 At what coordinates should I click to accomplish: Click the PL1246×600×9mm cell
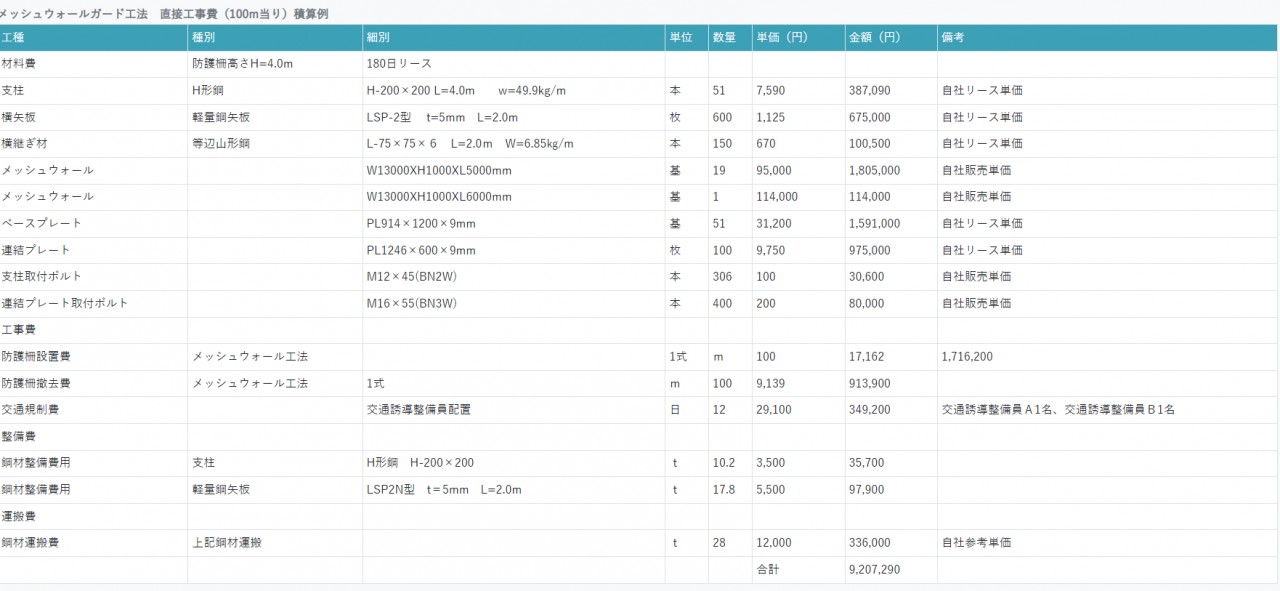coord(421,250)
